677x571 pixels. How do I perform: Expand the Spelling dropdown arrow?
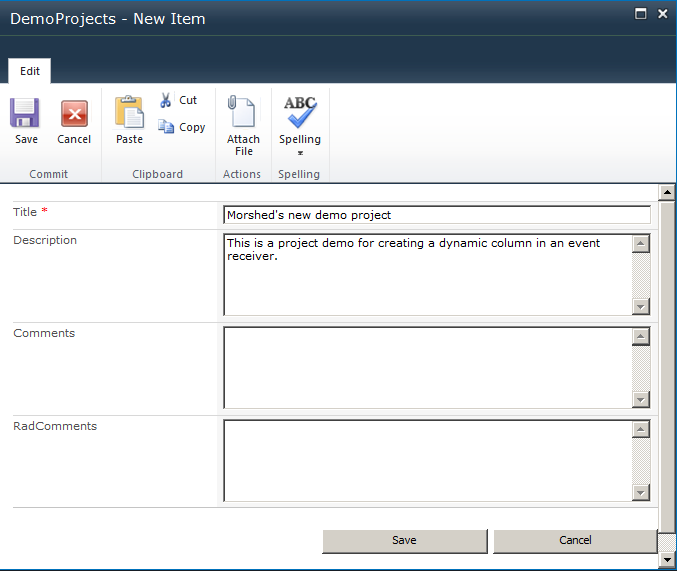300,154
